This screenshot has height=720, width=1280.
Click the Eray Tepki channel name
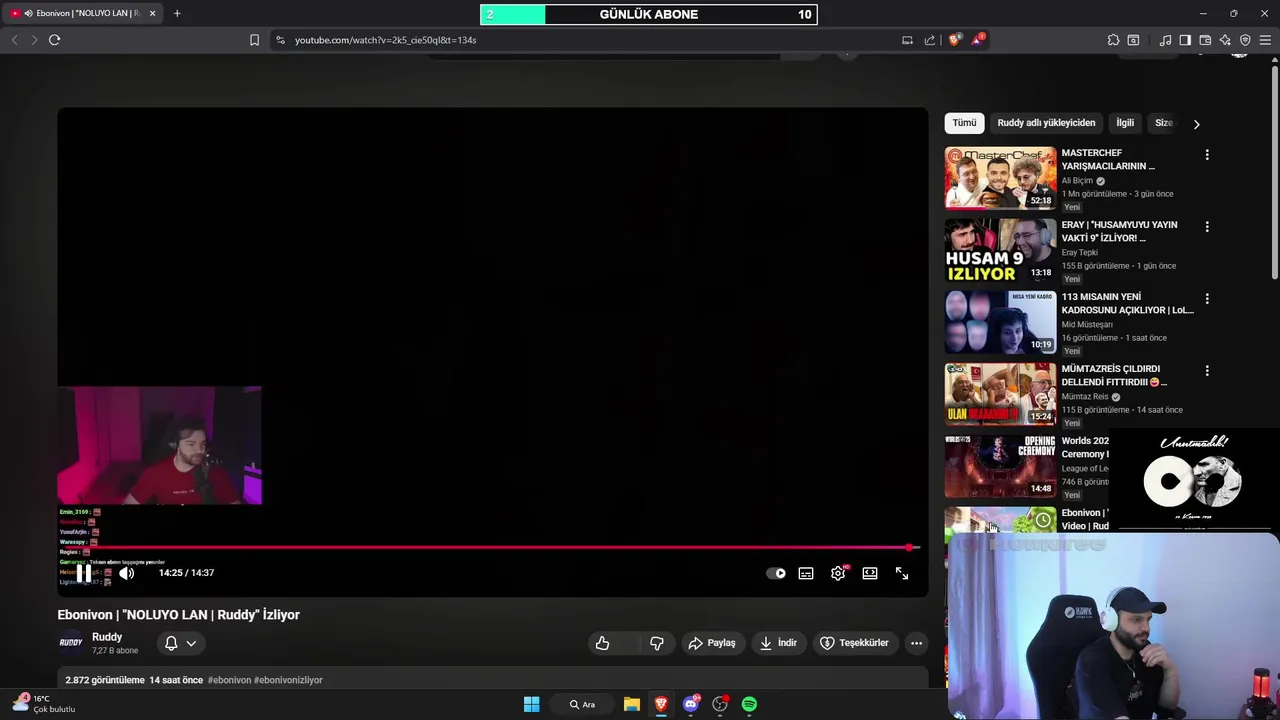(1082, 253)
